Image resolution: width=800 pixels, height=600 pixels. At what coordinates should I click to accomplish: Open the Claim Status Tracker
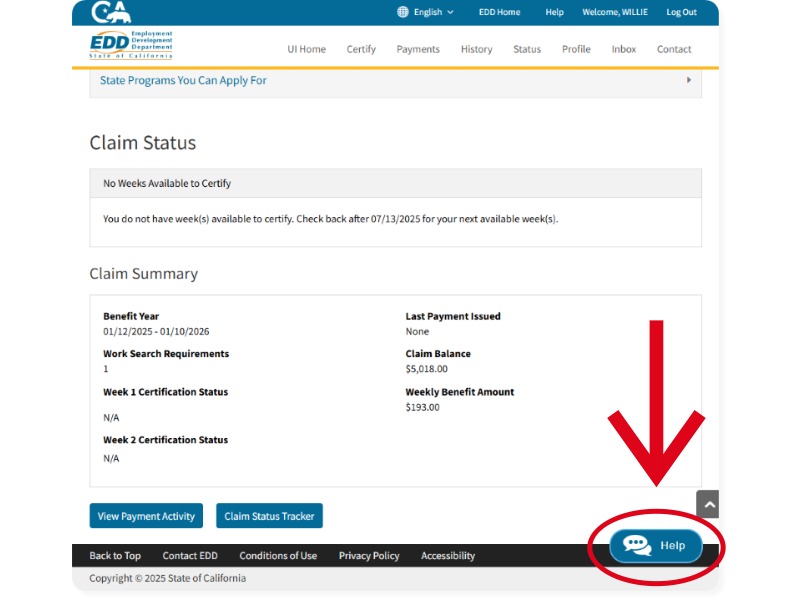[269, 516]
